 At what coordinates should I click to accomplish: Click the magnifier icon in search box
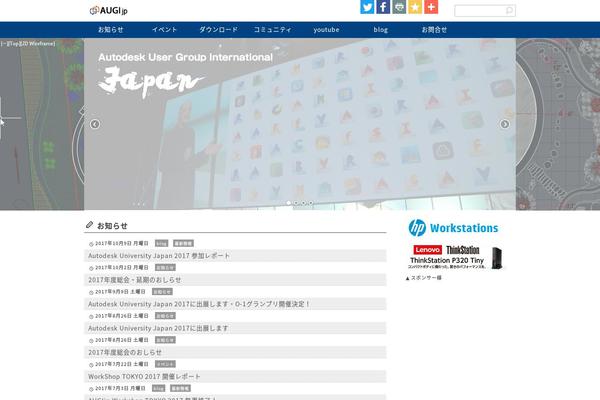tap(509, 10)
